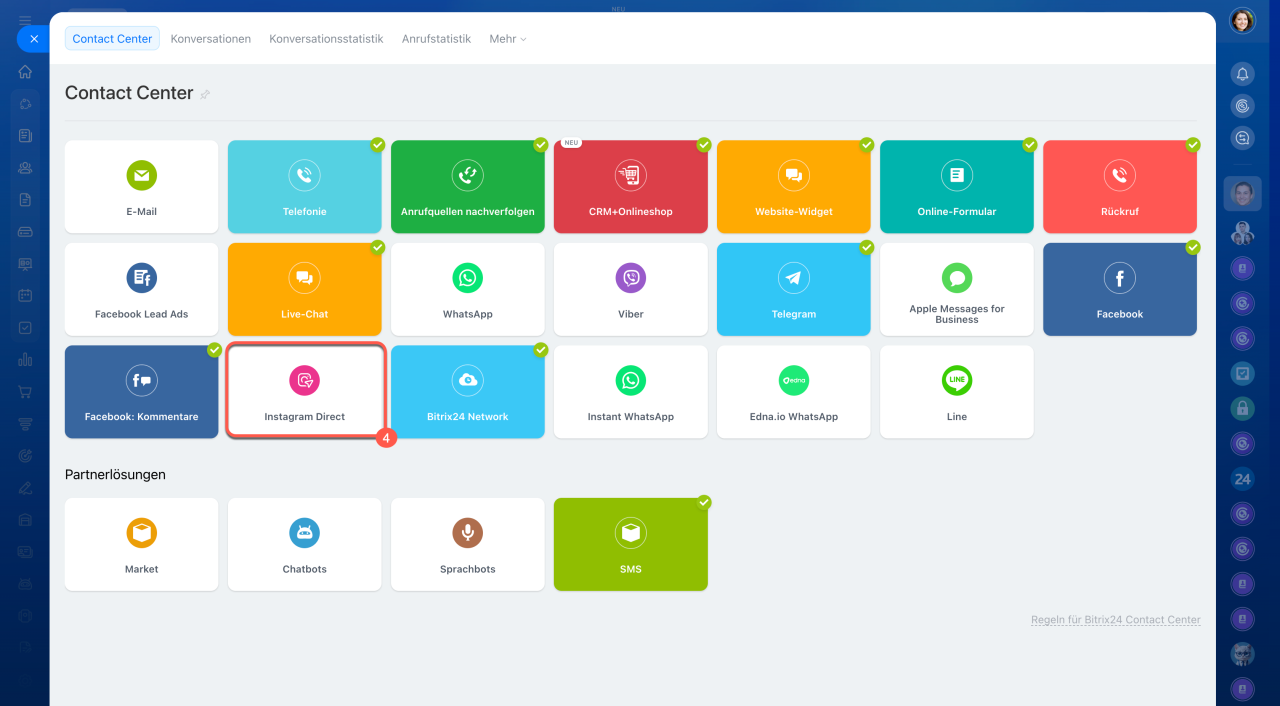This screenshot has height=706, width=1280.
Task: Open the lock icon in right sidebar
Action: (1242, 408)
